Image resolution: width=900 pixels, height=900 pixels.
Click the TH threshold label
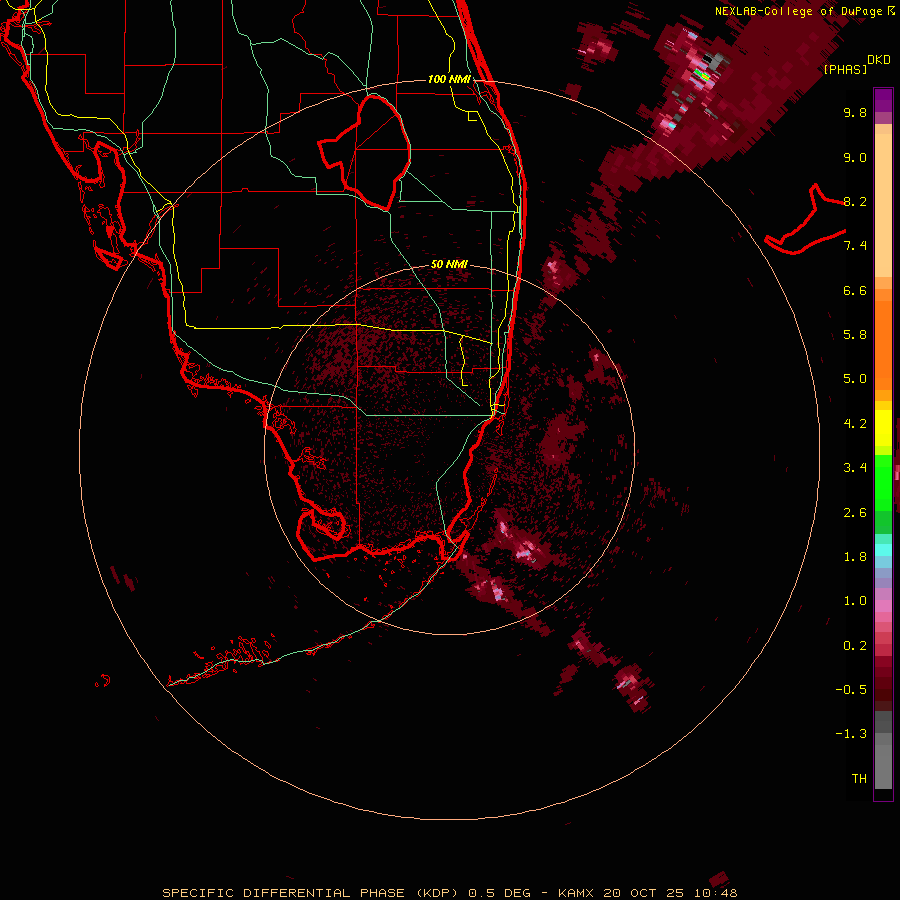(859, 779)
